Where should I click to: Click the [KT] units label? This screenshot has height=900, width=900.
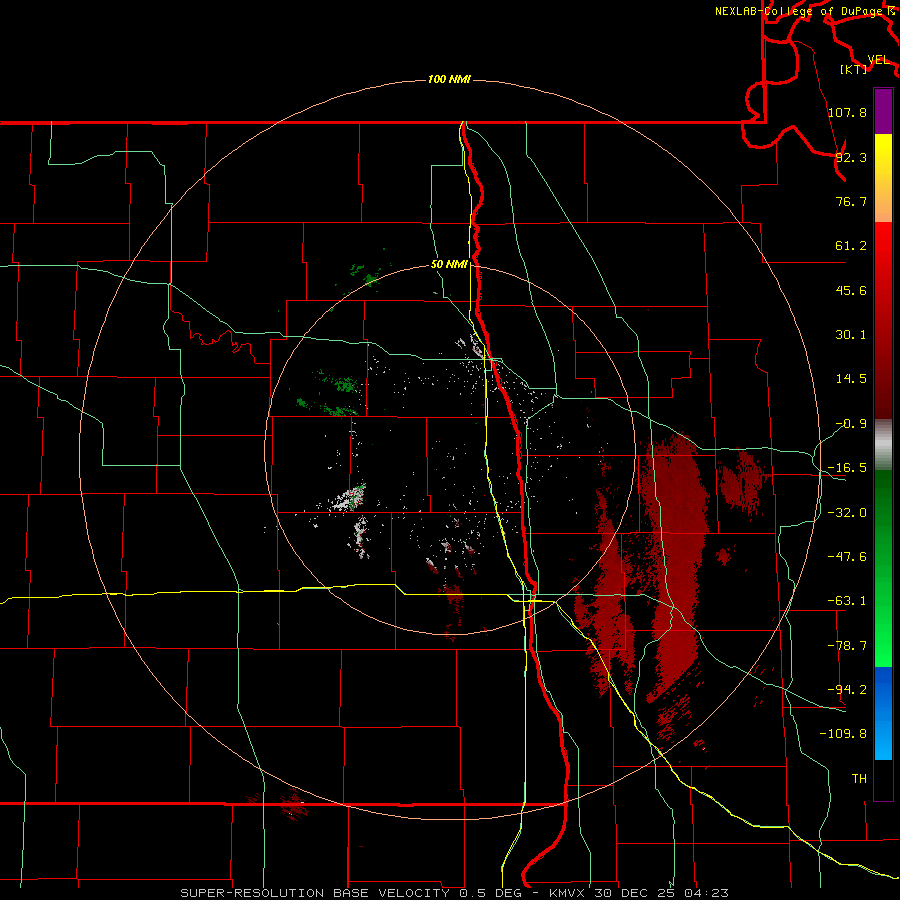coord(854,69)
